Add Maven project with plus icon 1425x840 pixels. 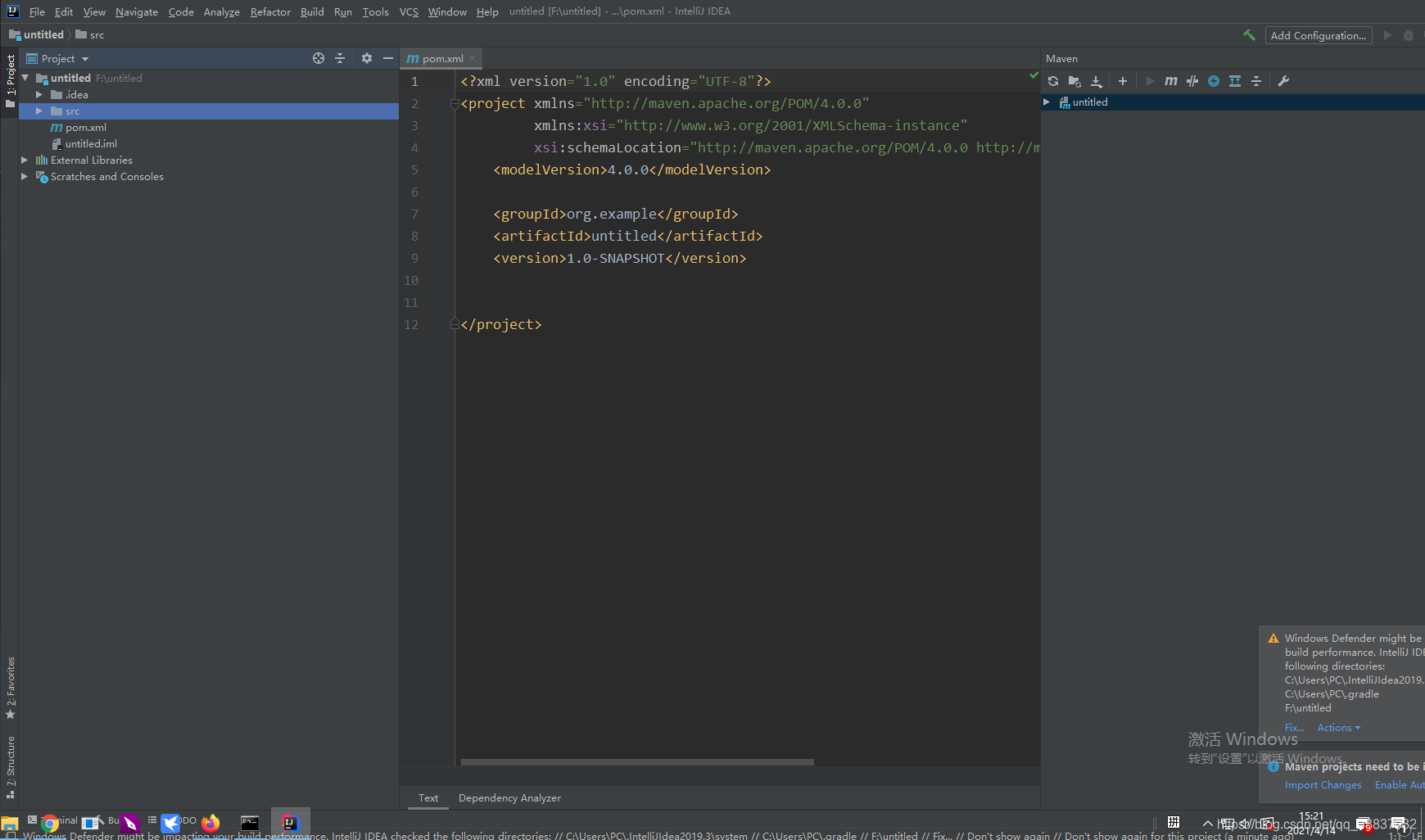pos(1123,81)
